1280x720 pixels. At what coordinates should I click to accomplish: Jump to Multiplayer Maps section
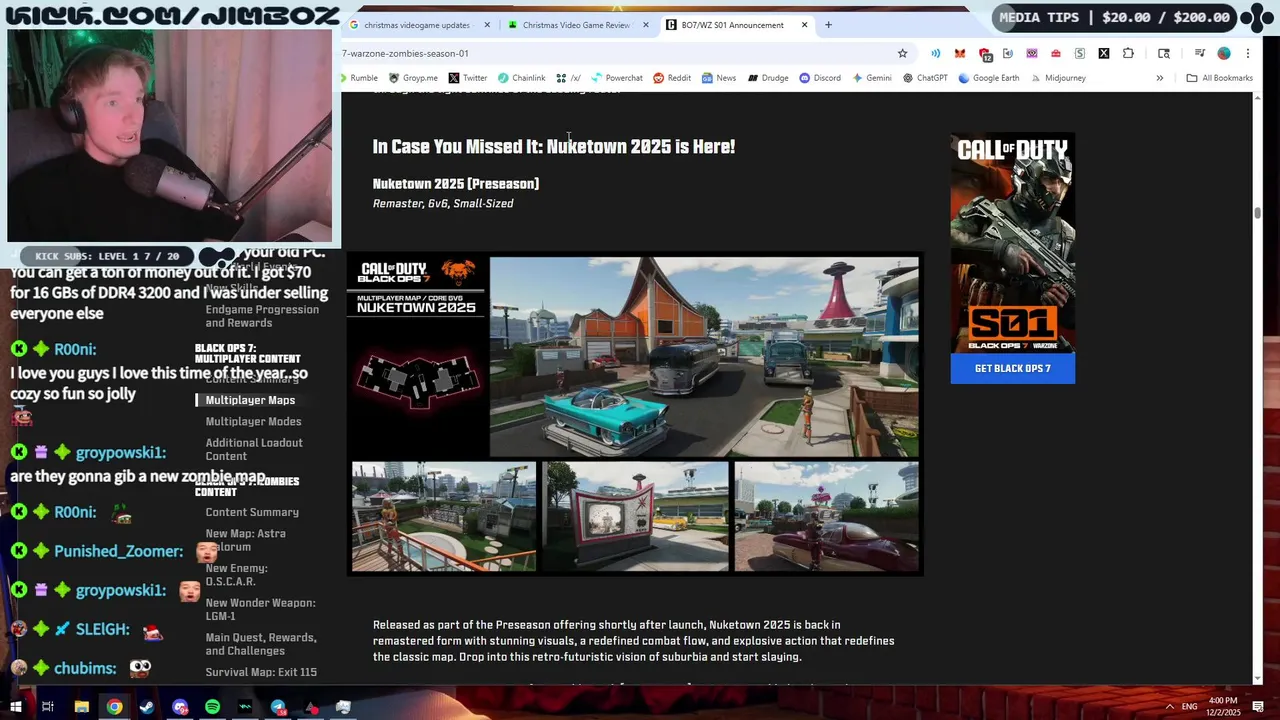(x=250, y=400)
